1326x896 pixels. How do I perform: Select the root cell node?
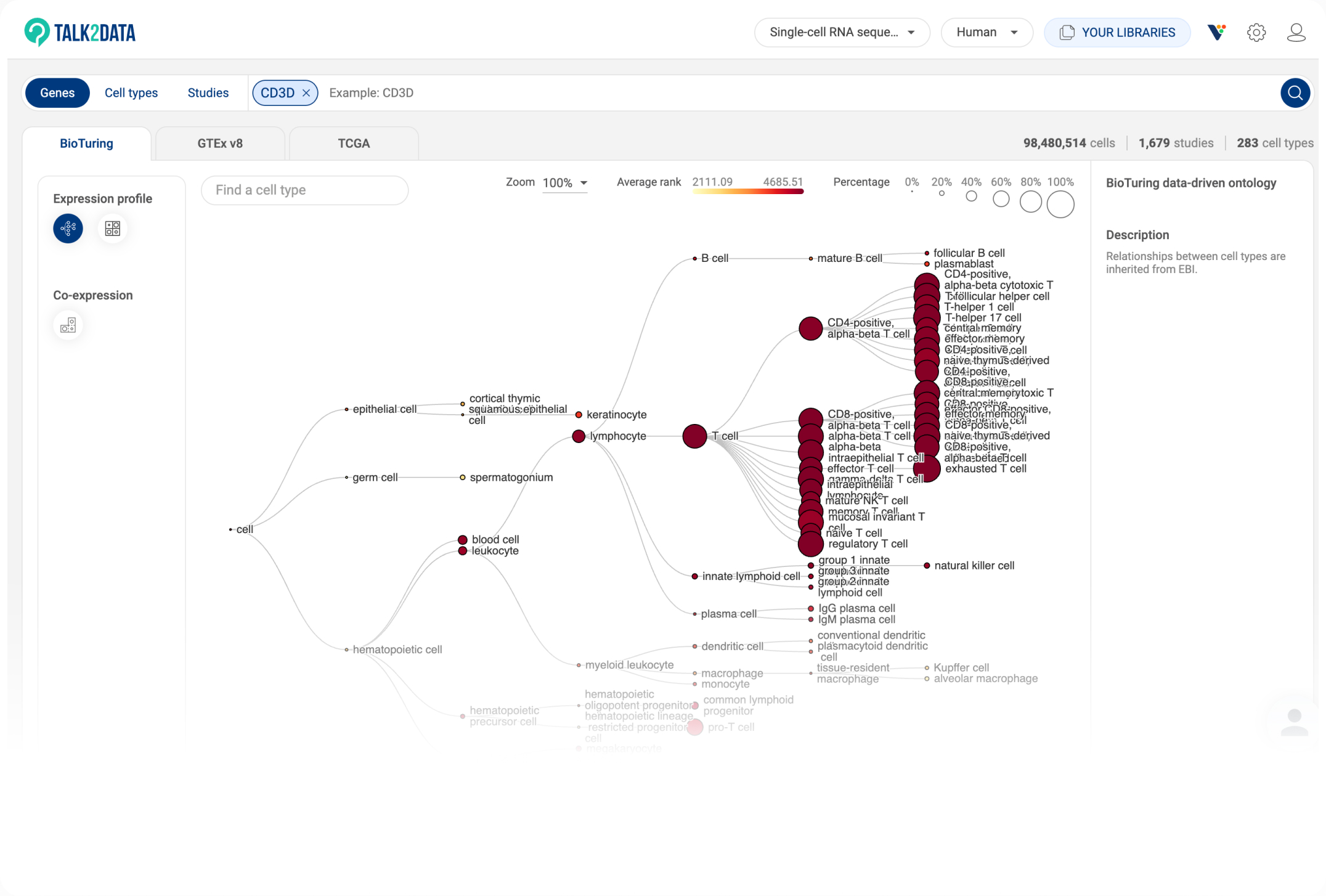pos(230,529)
